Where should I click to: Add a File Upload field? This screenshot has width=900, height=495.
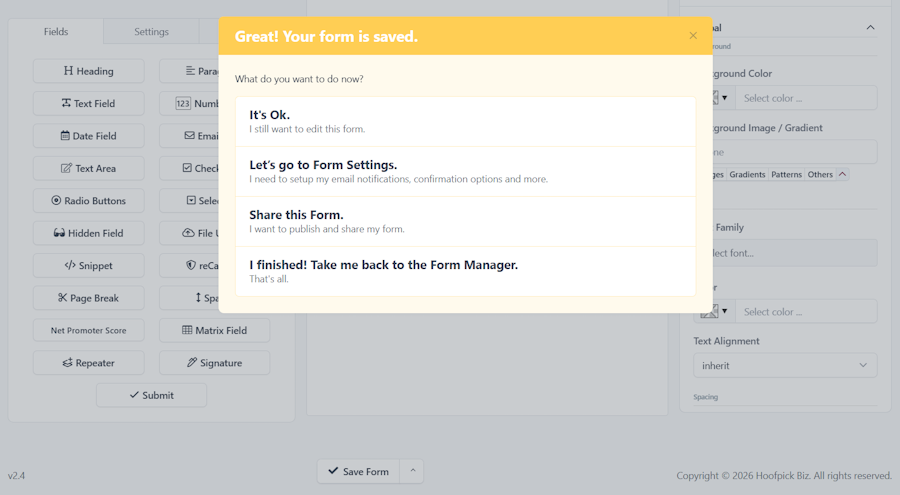pyautogui.click(x=189, y=233)
